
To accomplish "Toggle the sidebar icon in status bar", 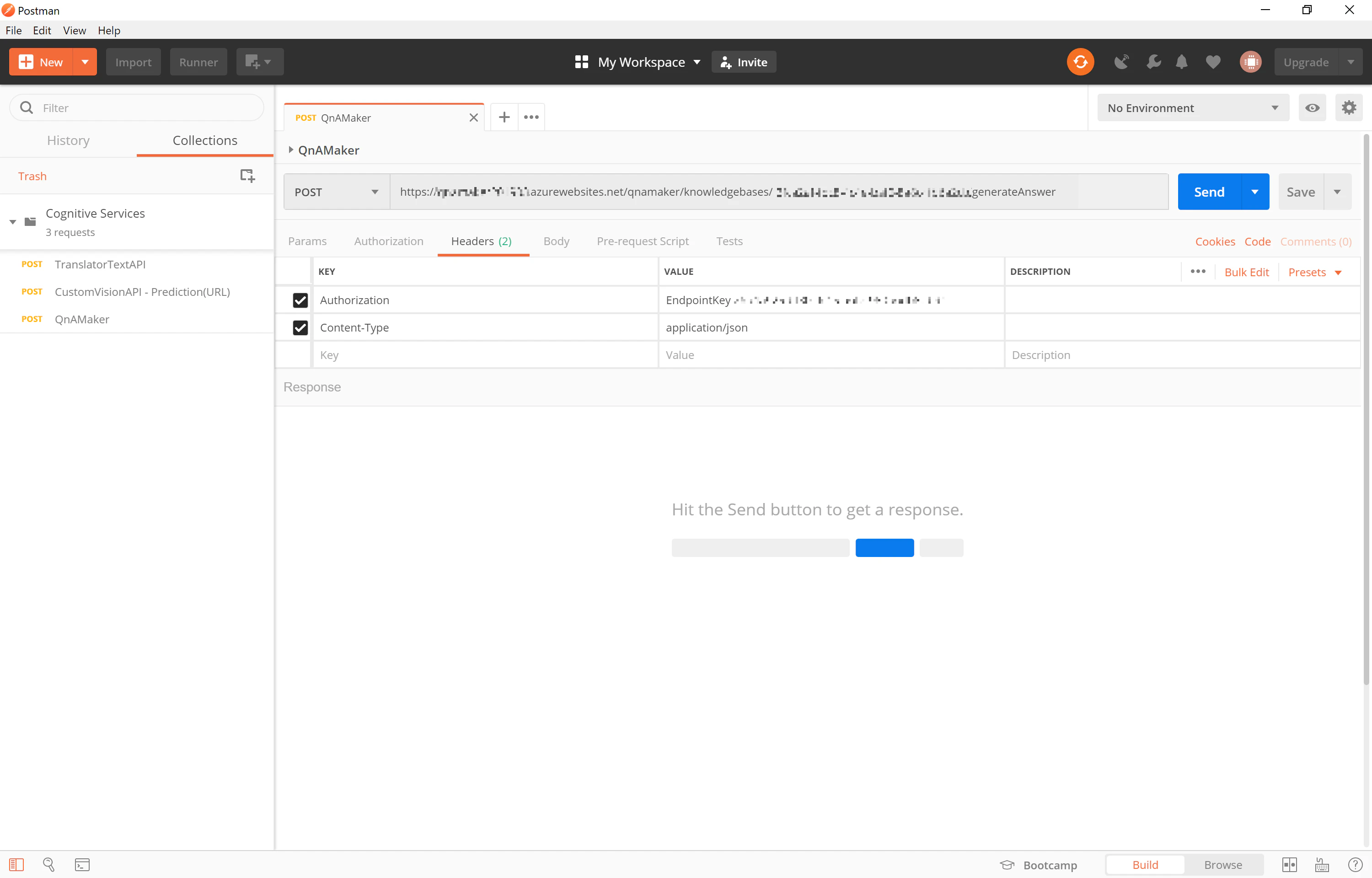I will click(16, 864).
